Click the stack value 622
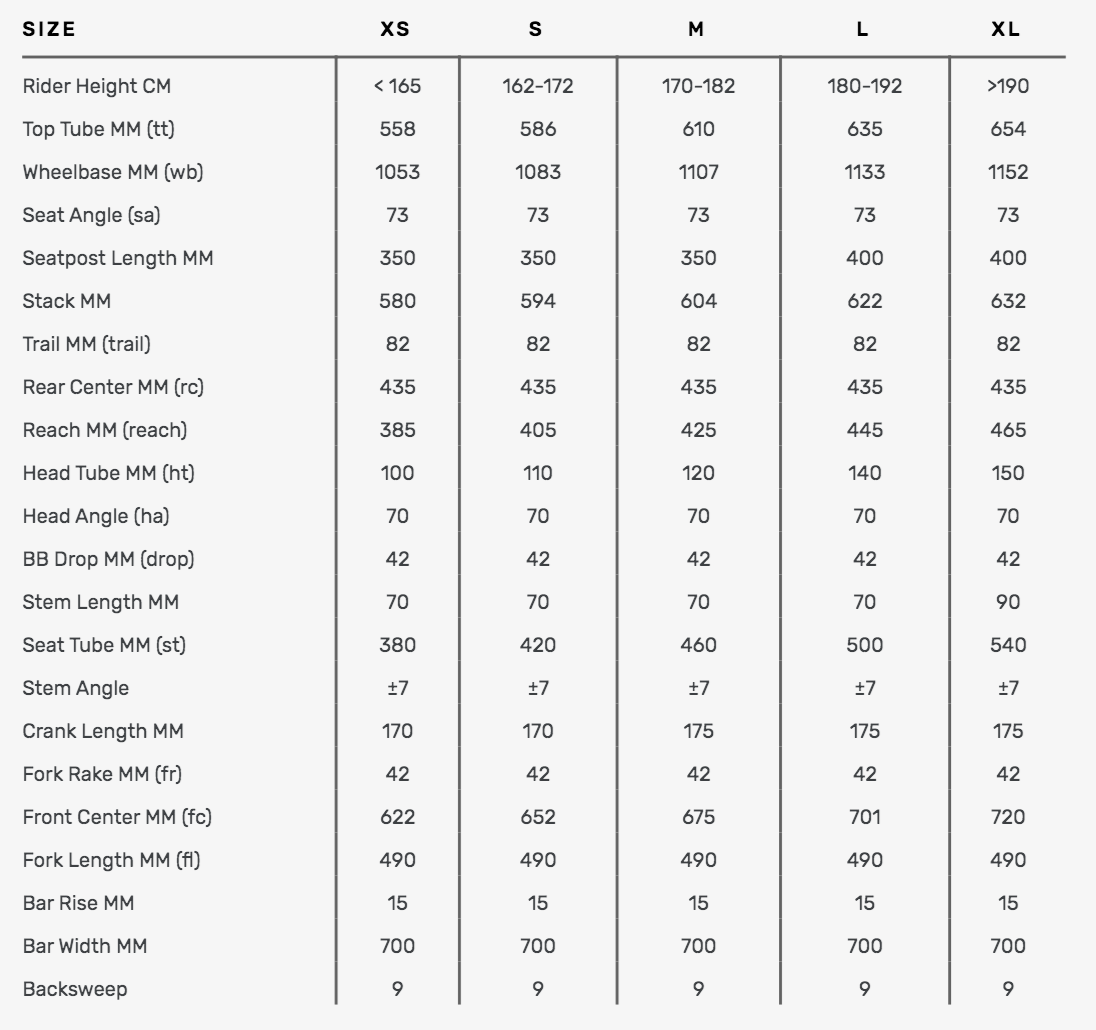The image size is (1096, 1030). [864, 301]
